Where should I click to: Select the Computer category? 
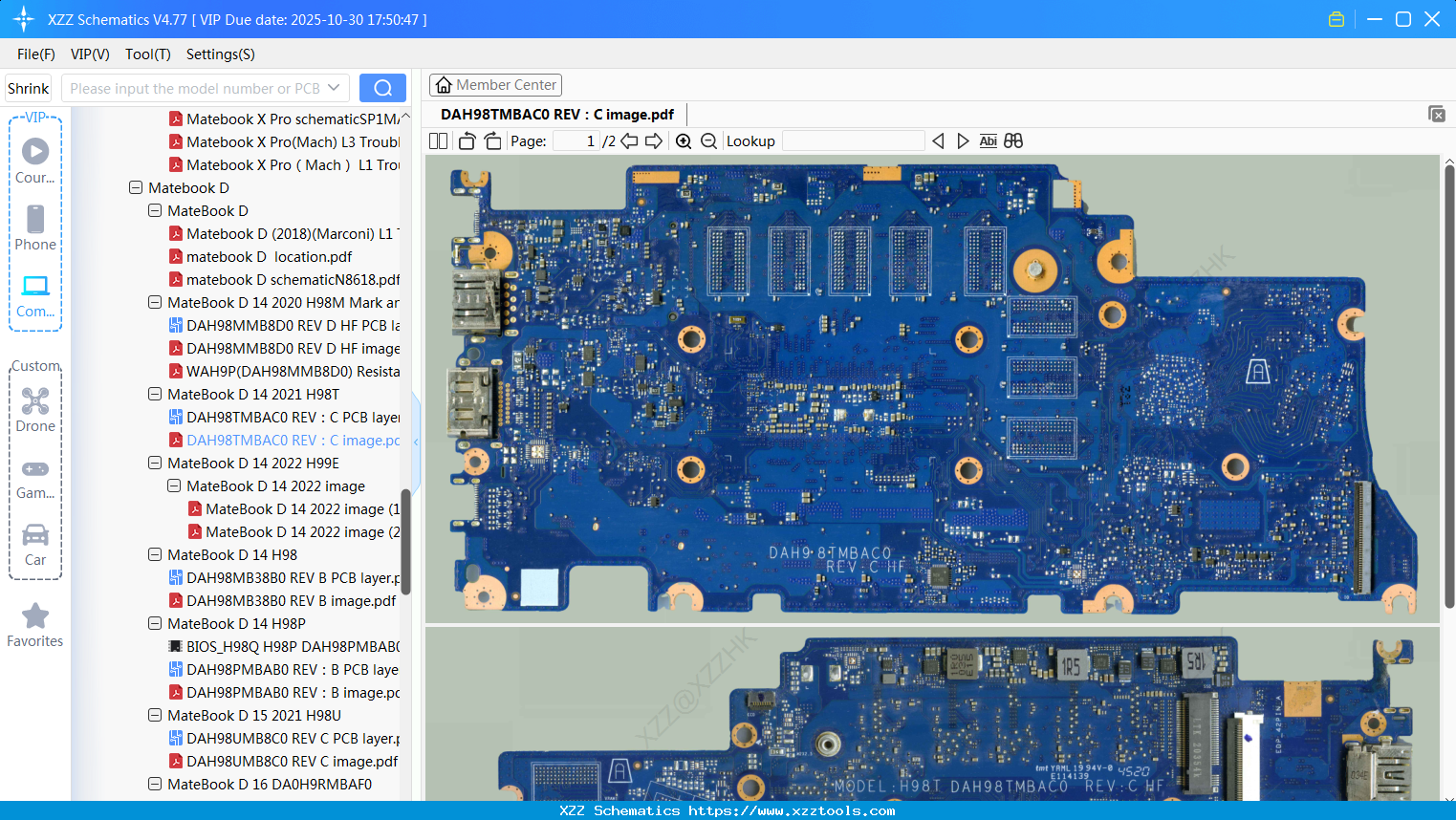[35, 295]
